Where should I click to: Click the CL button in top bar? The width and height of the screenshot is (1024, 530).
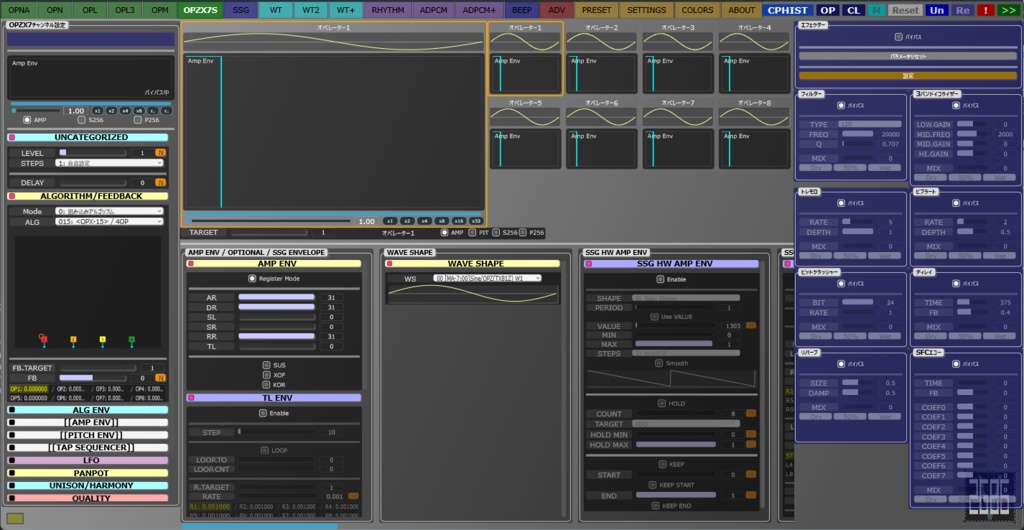click(x=853, y=10)
